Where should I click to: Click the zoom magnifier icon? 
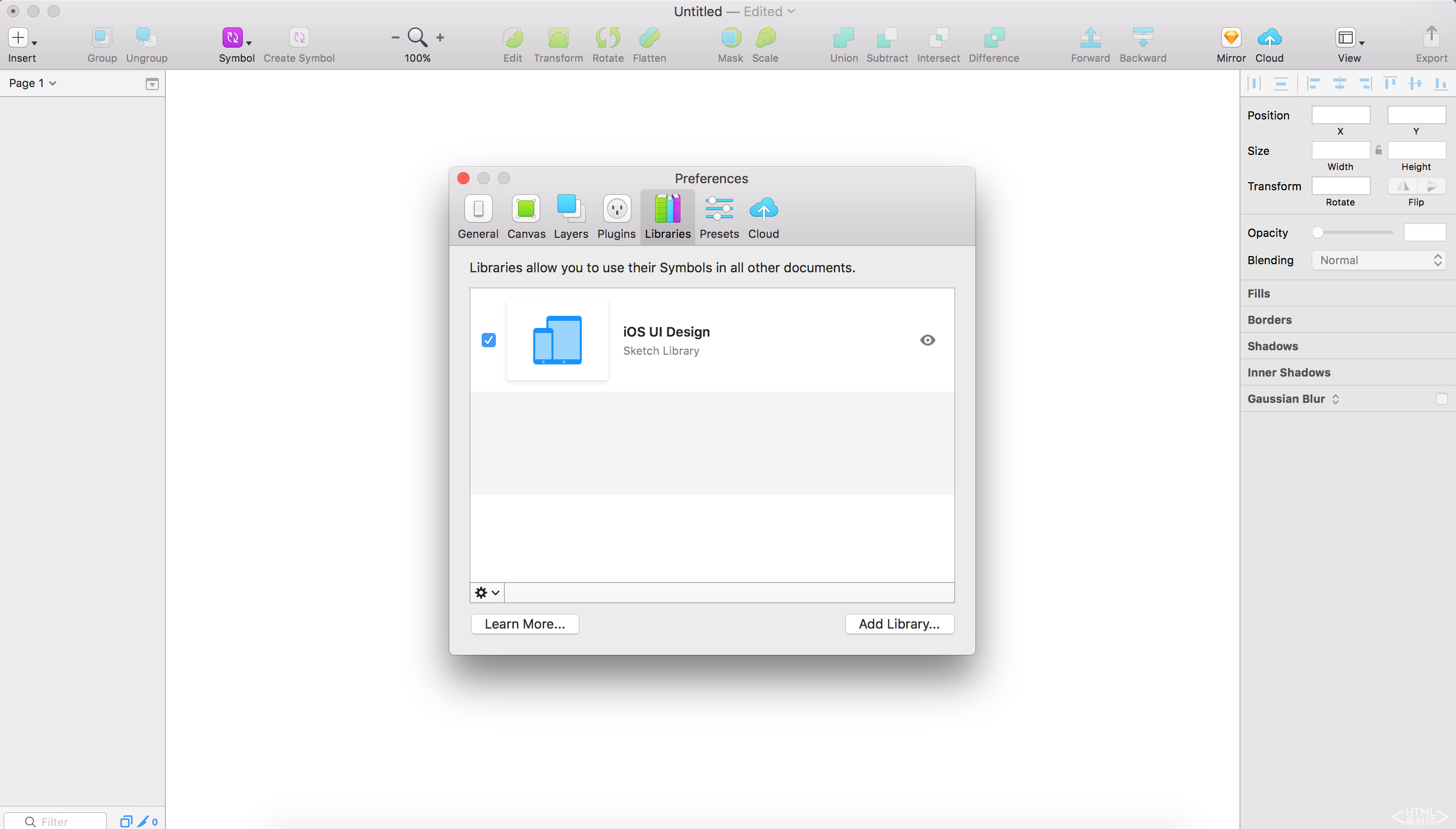coord(417,37)
